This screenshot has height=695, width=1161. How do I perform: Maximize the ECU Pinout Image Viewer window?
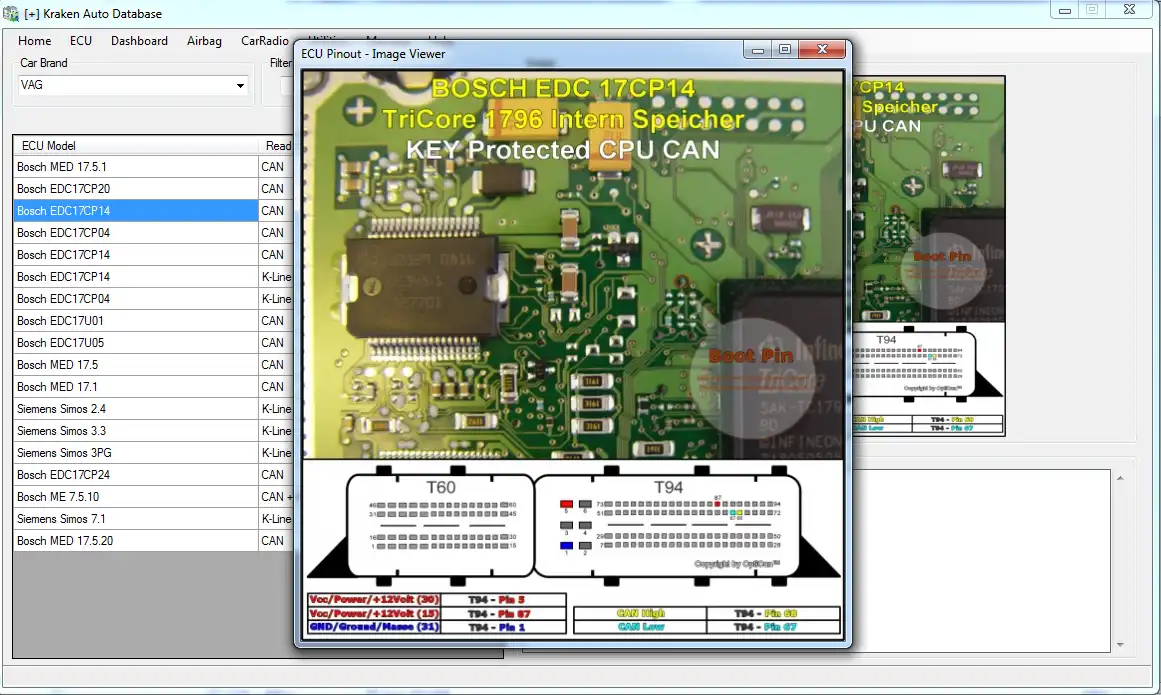(785, 50)
